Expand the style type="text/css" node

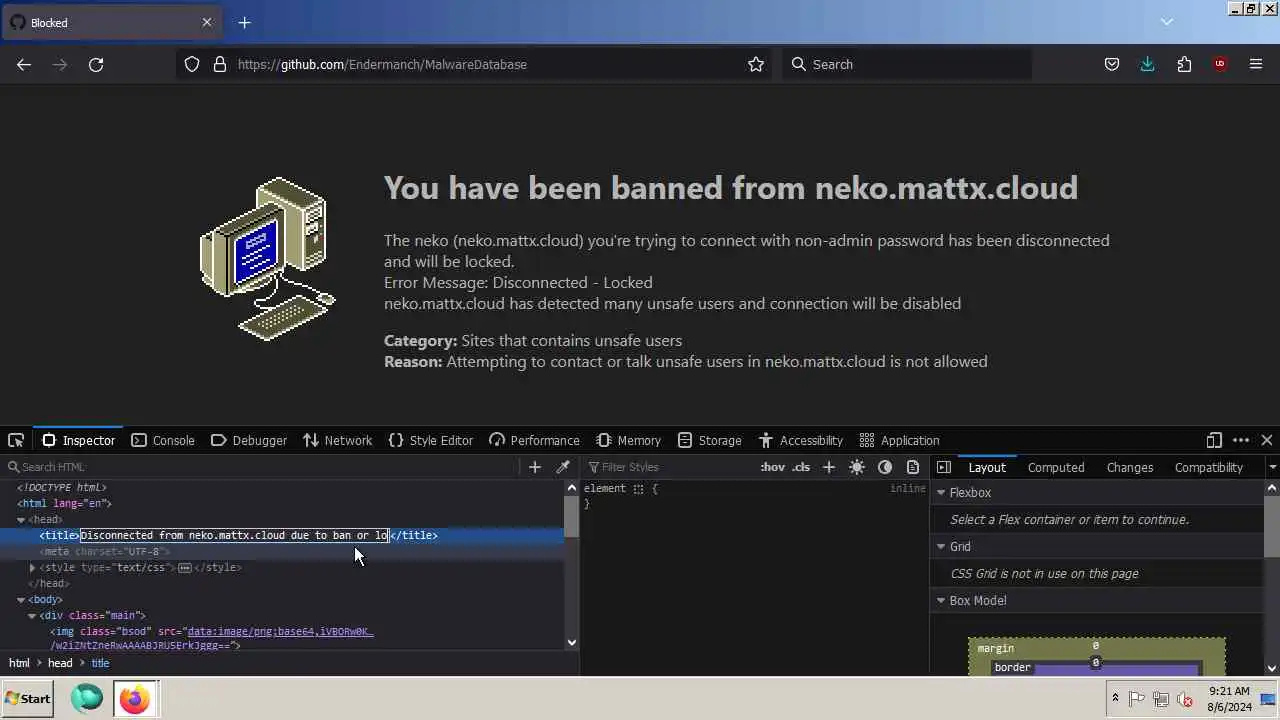32,568
